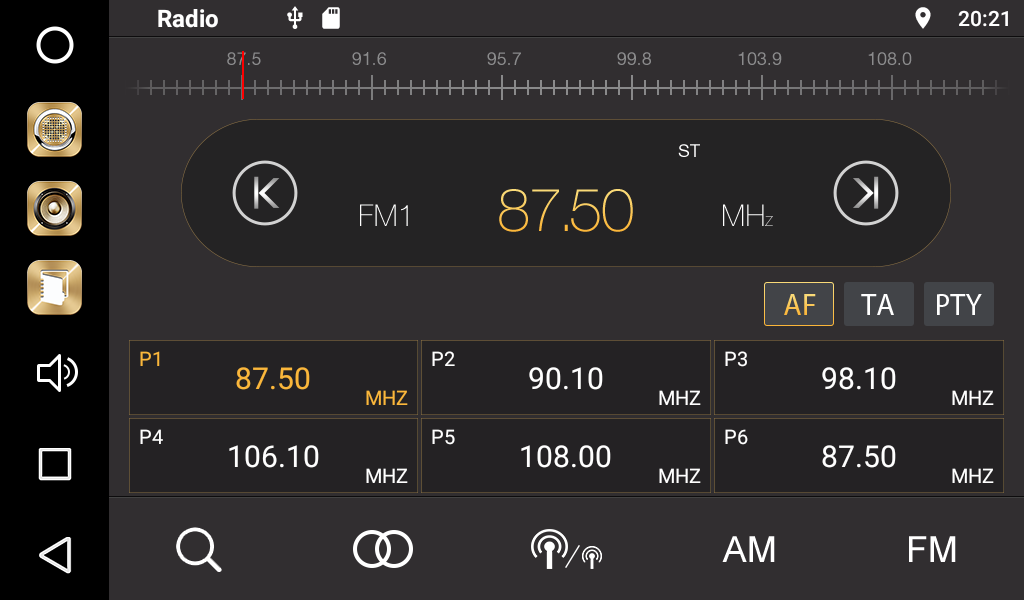Click the volume speaker icon in sidebar
1024x600 pixels.
pos(55,374)
